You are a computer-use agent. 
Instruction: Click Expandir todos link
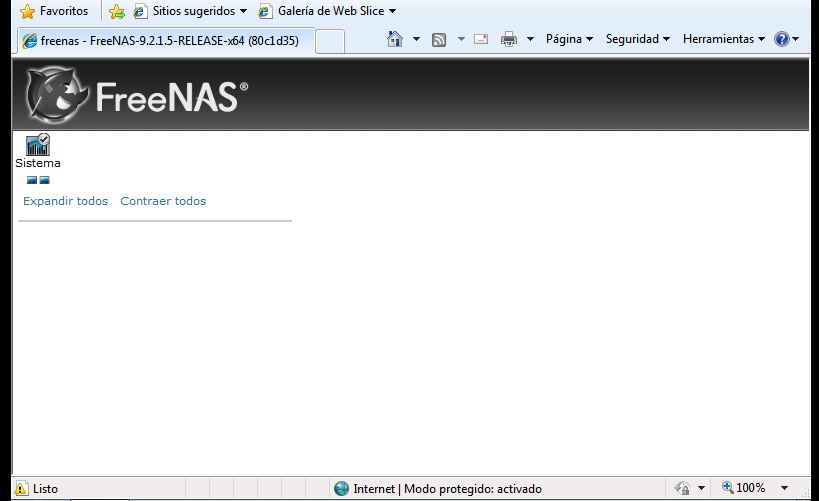pos(66,201)
